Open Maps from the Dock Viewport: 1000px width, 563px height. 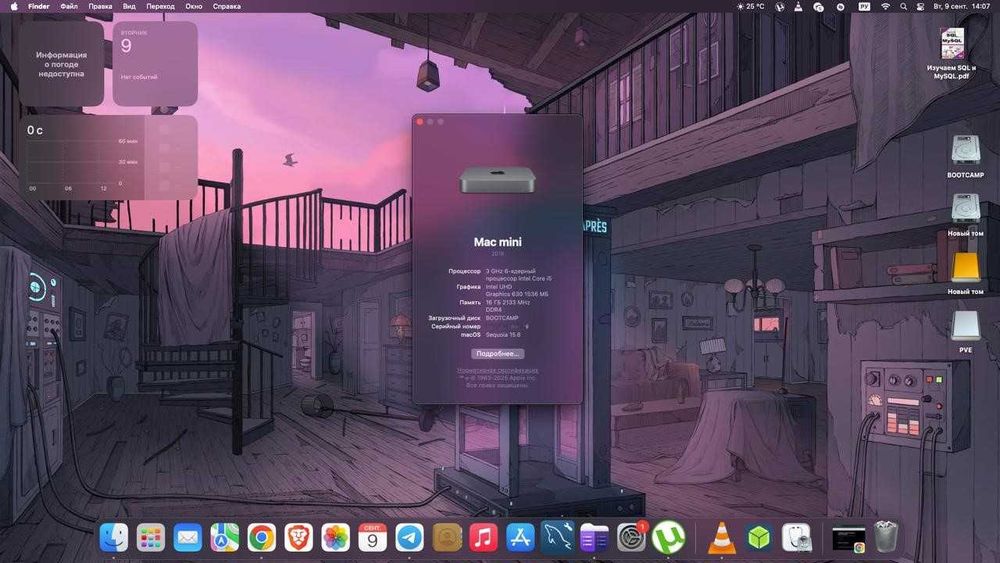tap(224, 537)
